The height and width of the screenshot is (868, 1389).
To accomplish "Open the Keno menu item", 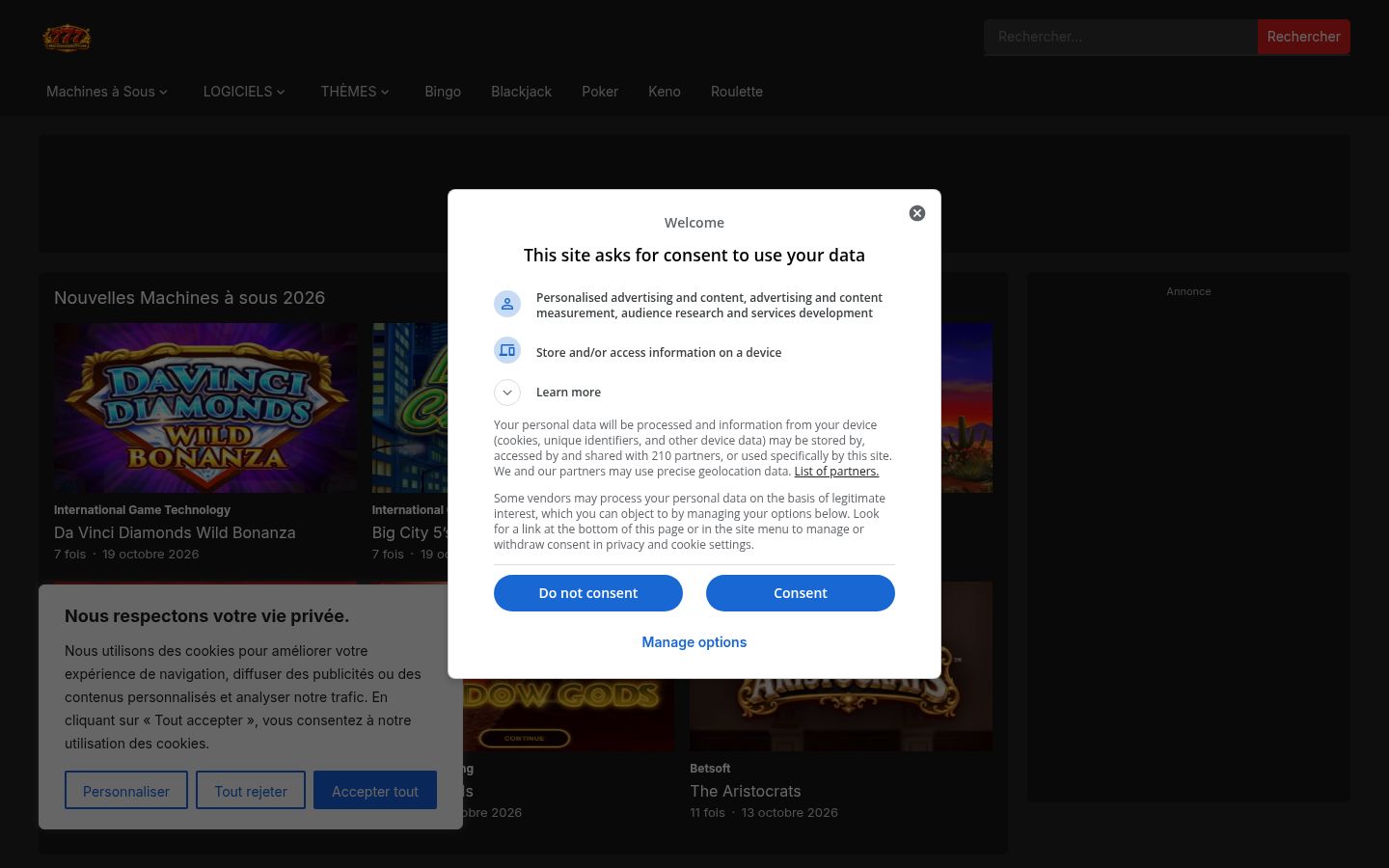I will pyautogui.click(x=665, y=92).
